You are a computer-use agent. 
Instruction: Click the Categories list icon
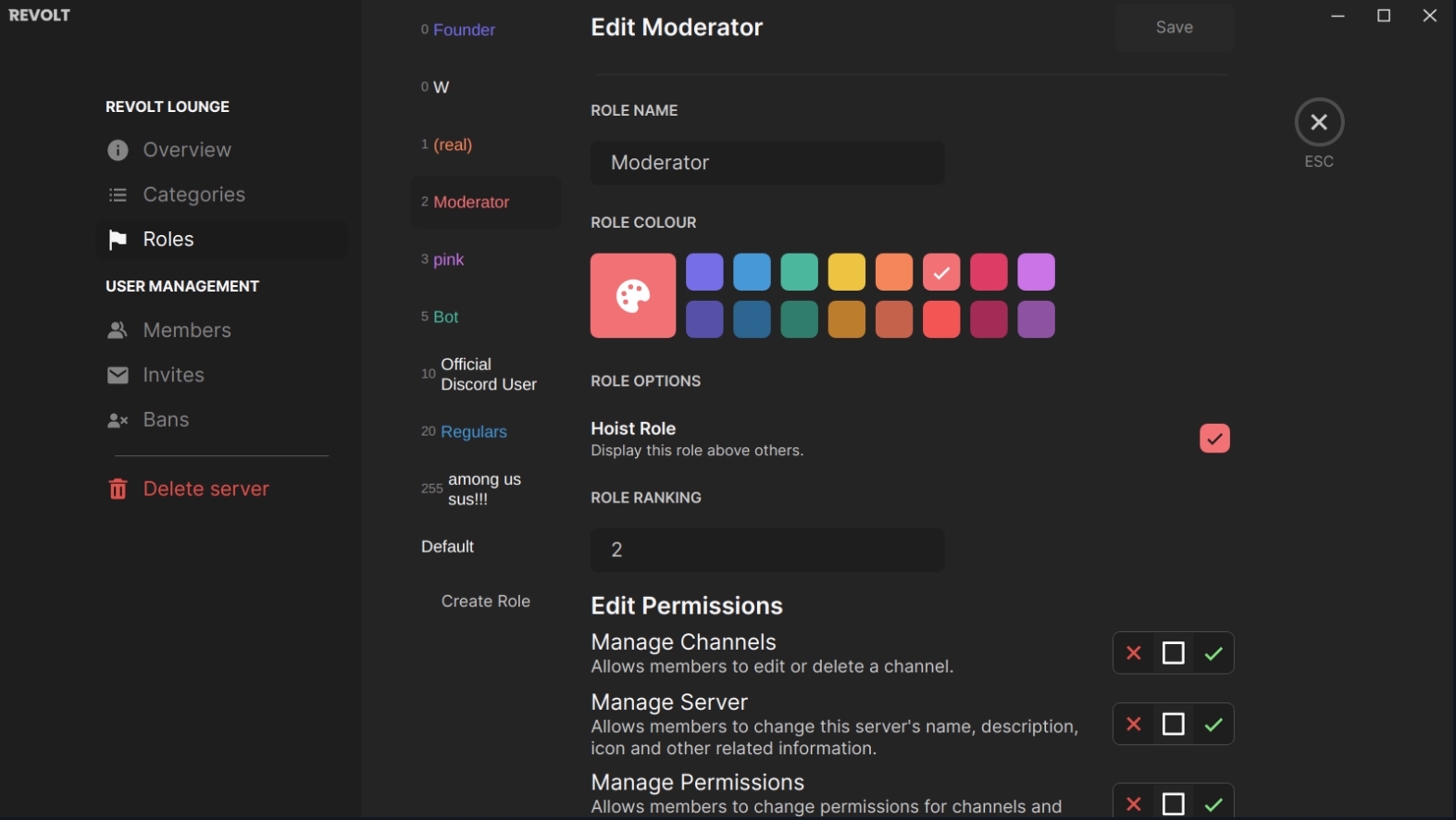[118, 194]
